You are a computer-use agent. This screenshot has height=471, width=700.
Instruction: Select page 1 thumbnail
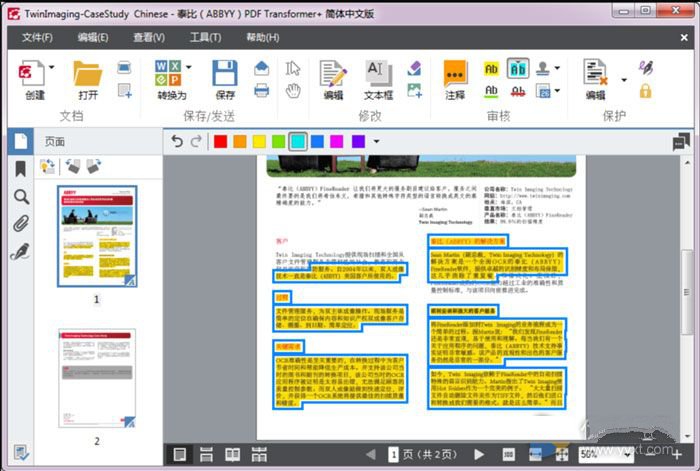(97, 236)
